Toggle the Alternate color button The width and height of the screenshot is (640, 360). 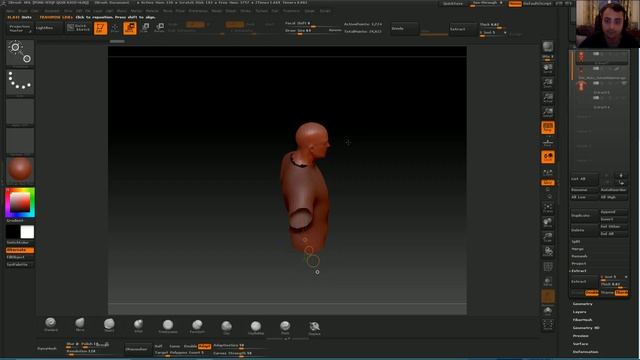(x=20, y=250)
